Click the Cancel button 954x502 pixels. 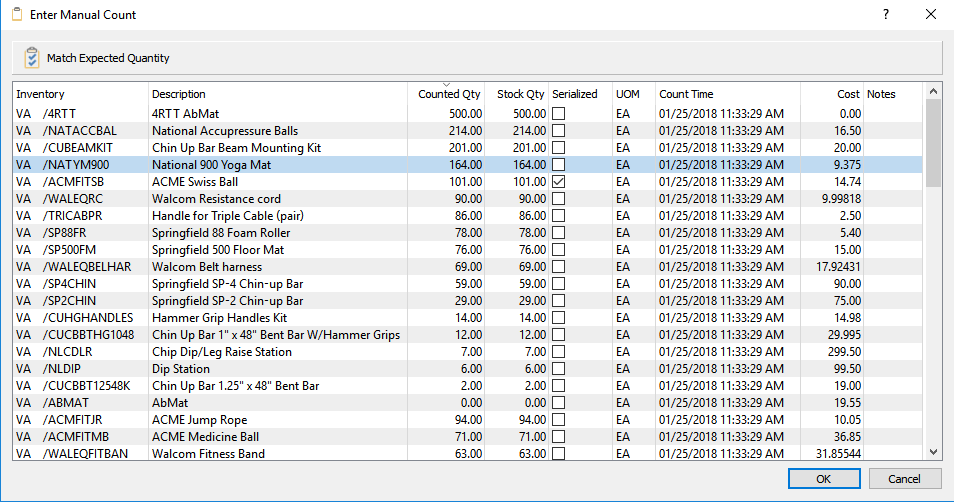(x=904, y=479)
